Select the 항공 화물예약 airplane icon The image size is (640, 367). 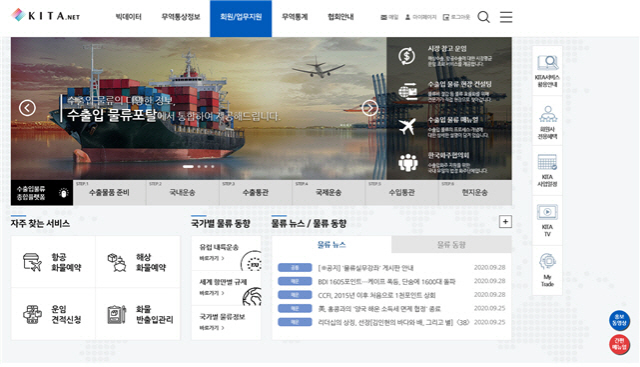point(33,262)
